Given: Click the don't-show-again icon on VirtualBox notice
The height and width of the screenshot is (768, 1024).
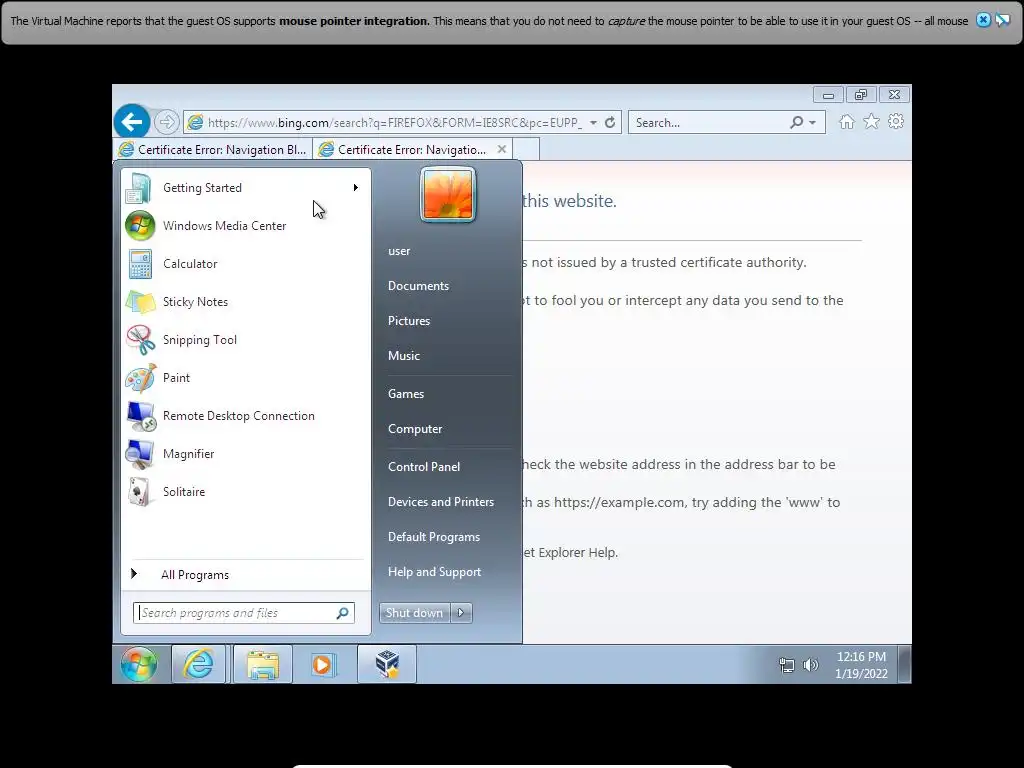Looking at the screenshot, I should click(x=1002, y=20).
